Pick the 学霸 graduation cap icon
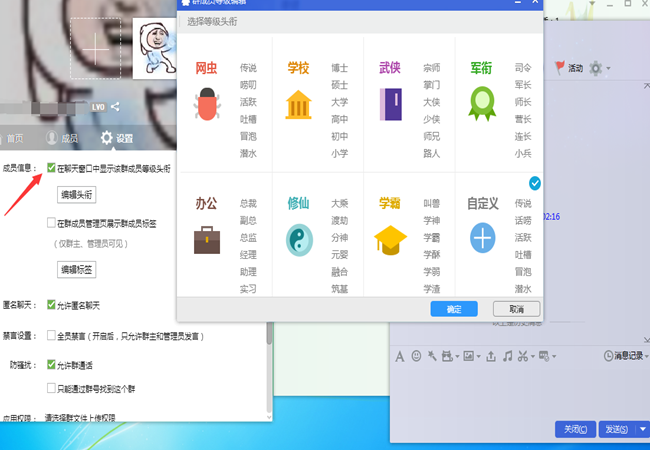Image resolution: width=650 pixels, height=450 pixels. point(390,240)
